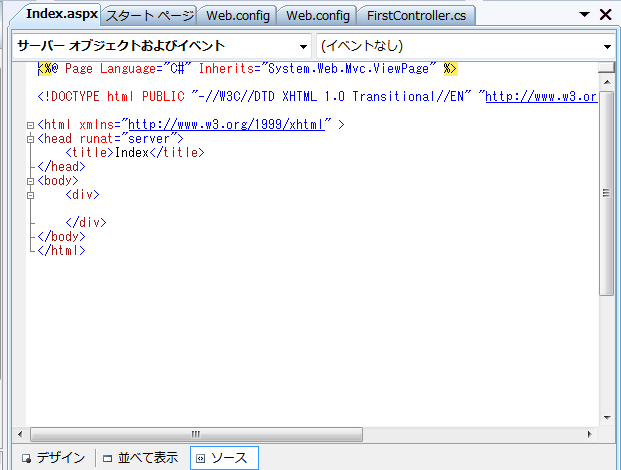Click the closing </html> tag

[61, 251]
